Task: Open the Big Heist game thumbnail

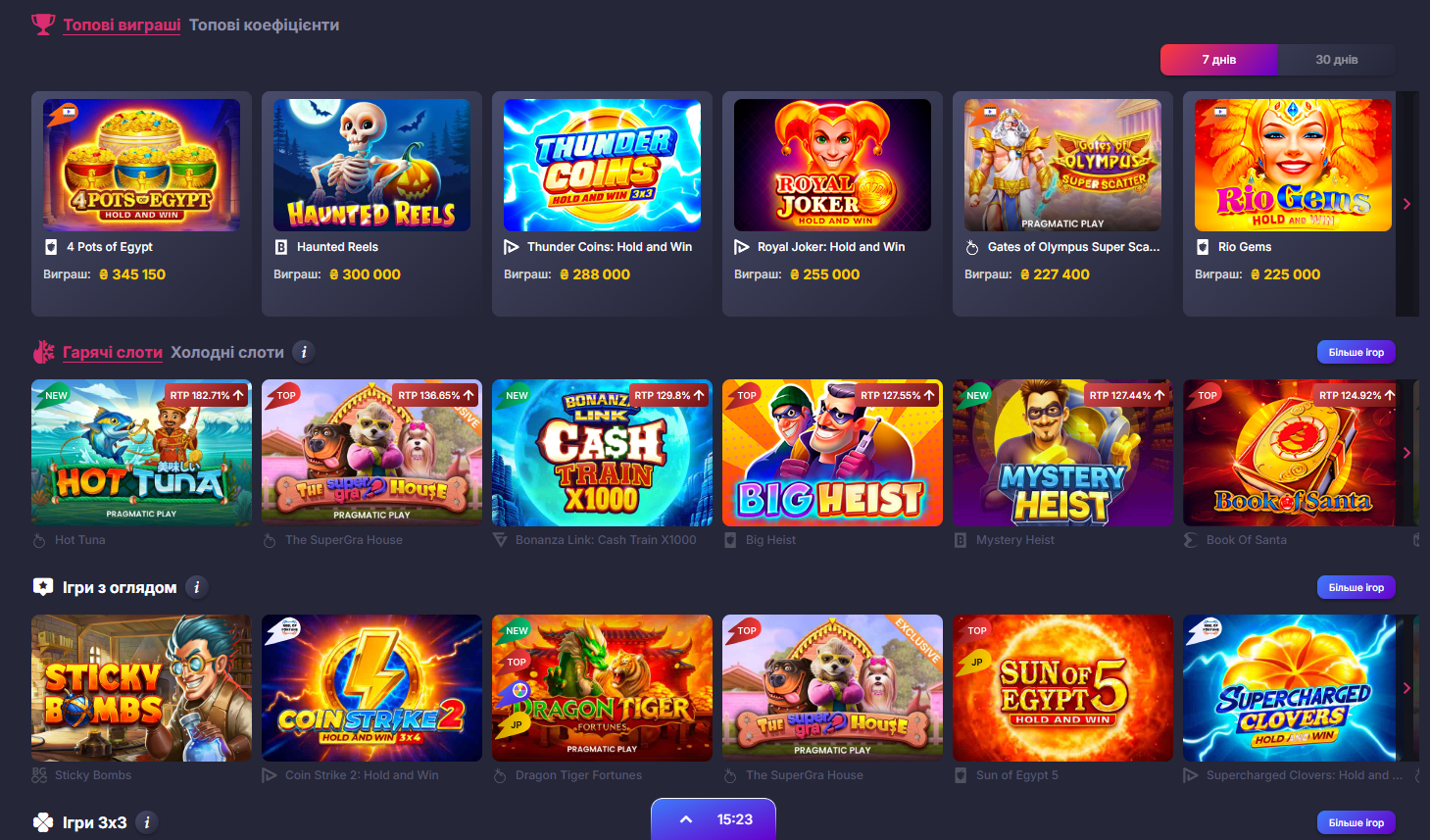Action: point(832,453)
